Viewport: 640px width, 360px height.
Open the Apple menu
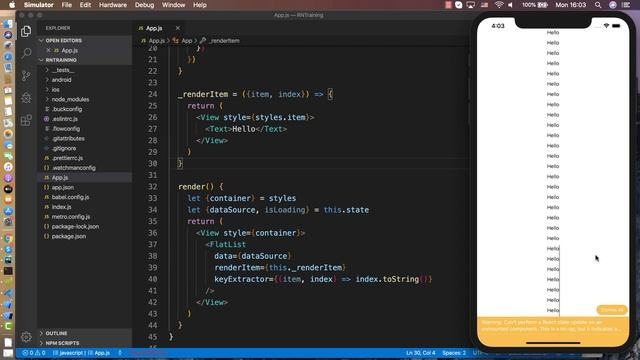pos(12,5)
